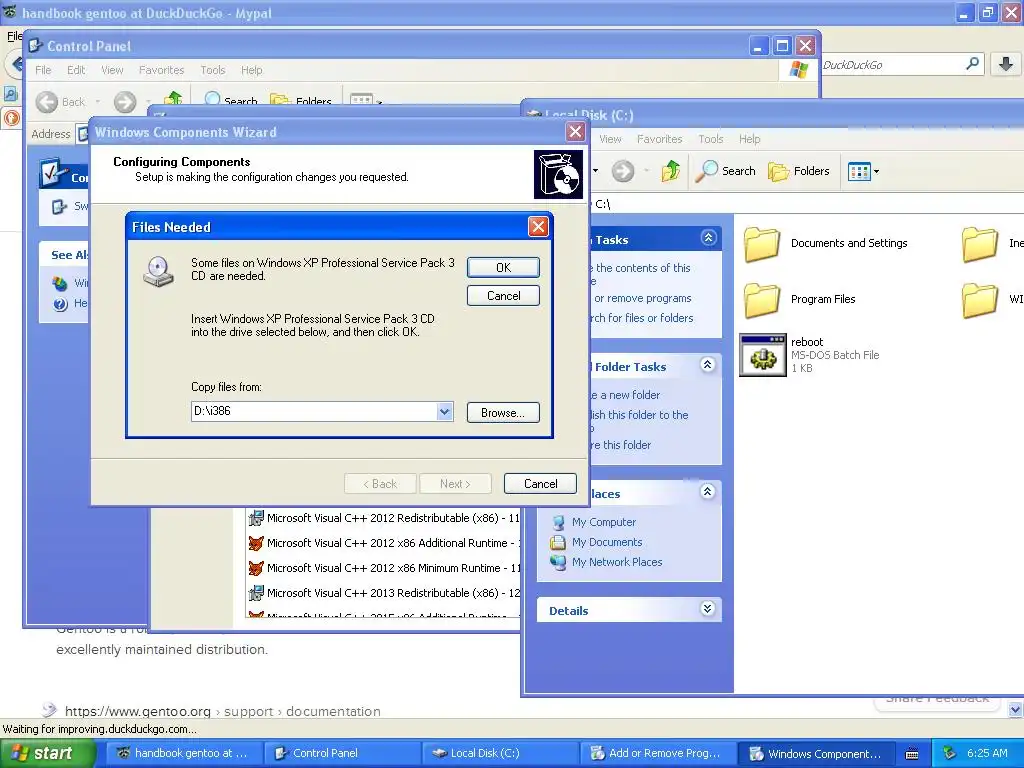Close the Files Needed dialog
The width and height of the screenshot is (1024, 768).
[x=538, y=227]
